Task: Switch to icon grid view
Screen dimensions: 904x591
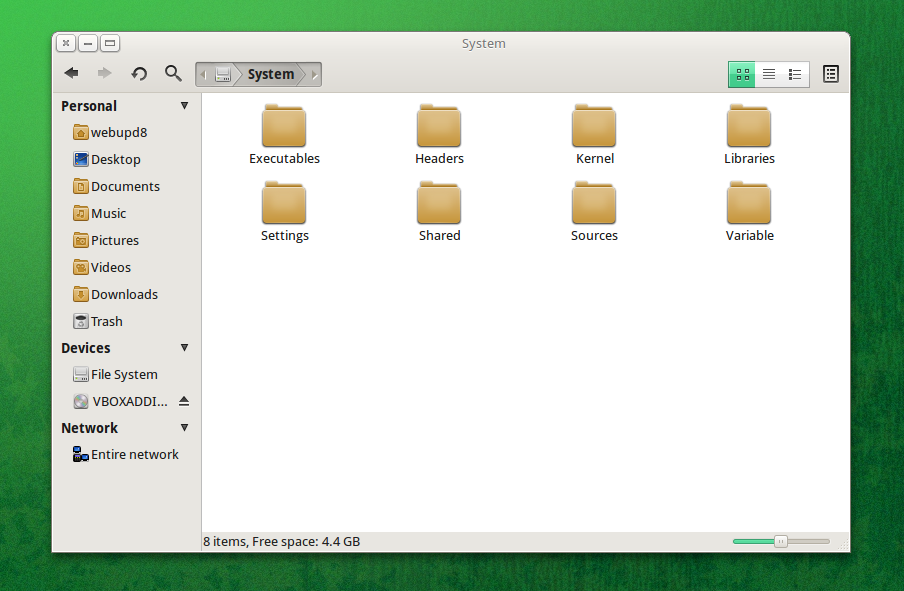Action: (743, 74)
